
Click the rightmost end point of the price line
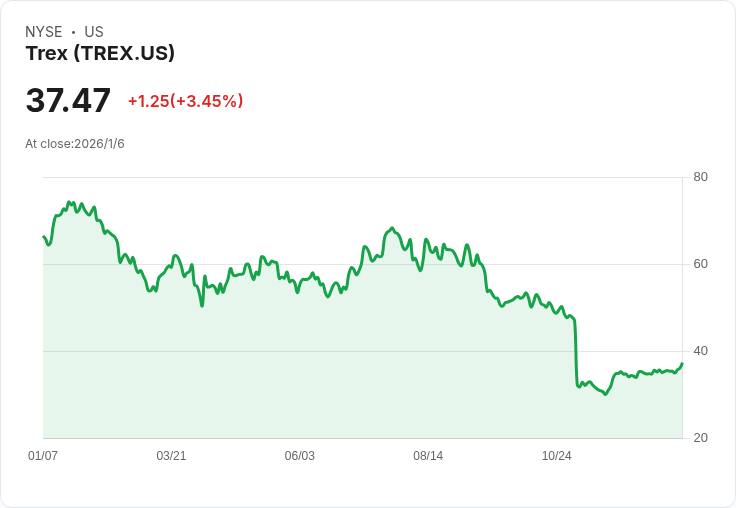[682, 363]
